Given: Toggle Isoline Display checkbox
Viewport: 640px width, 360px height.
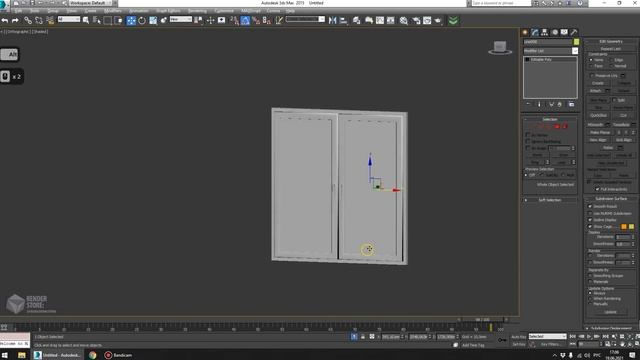Looking at the screenshot, I should [590, 220].
